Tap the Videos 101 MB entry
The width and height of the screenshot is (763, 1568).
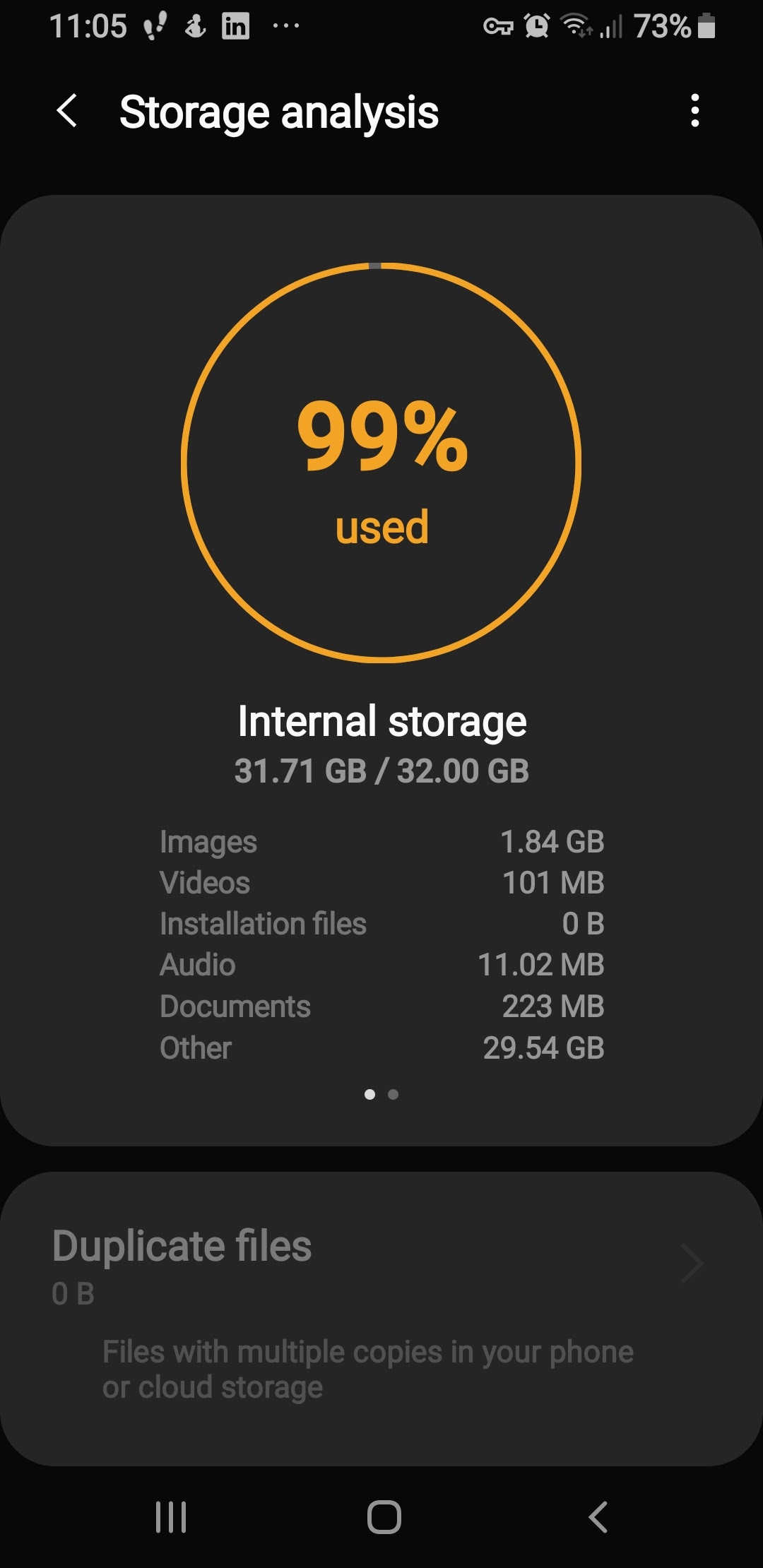(381, 883)
